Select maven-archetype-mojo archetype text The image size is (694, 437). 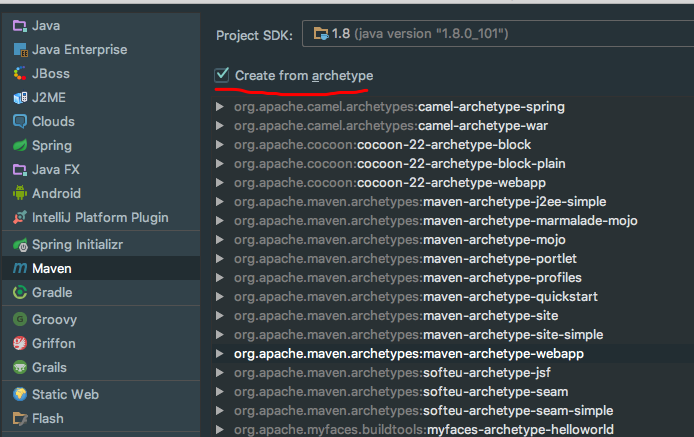click(494, 240)
